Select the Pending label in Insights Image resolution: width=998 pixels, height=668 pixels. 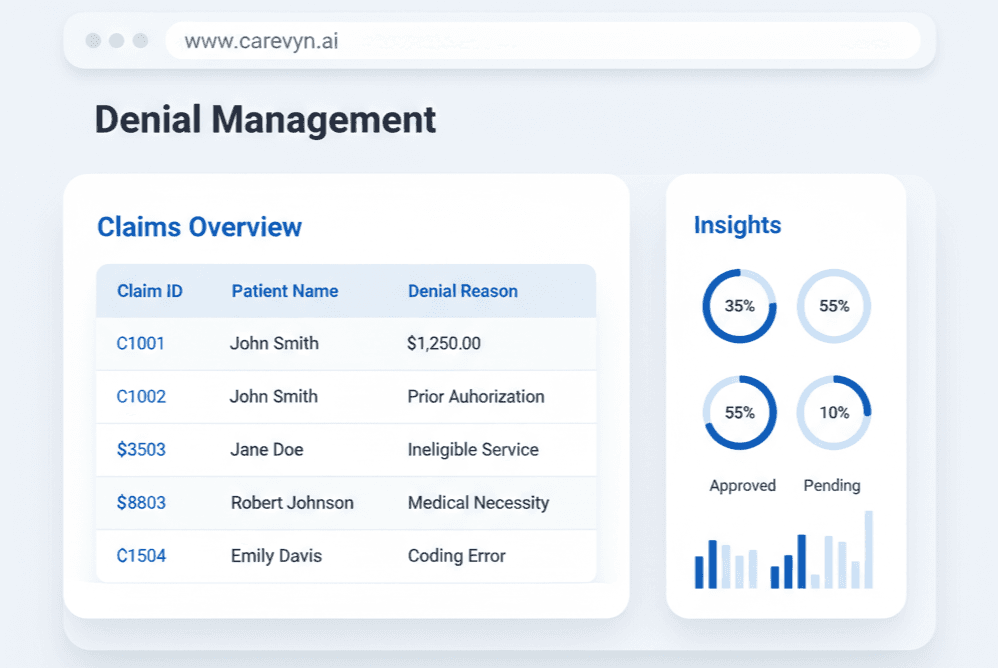point(831,485)
